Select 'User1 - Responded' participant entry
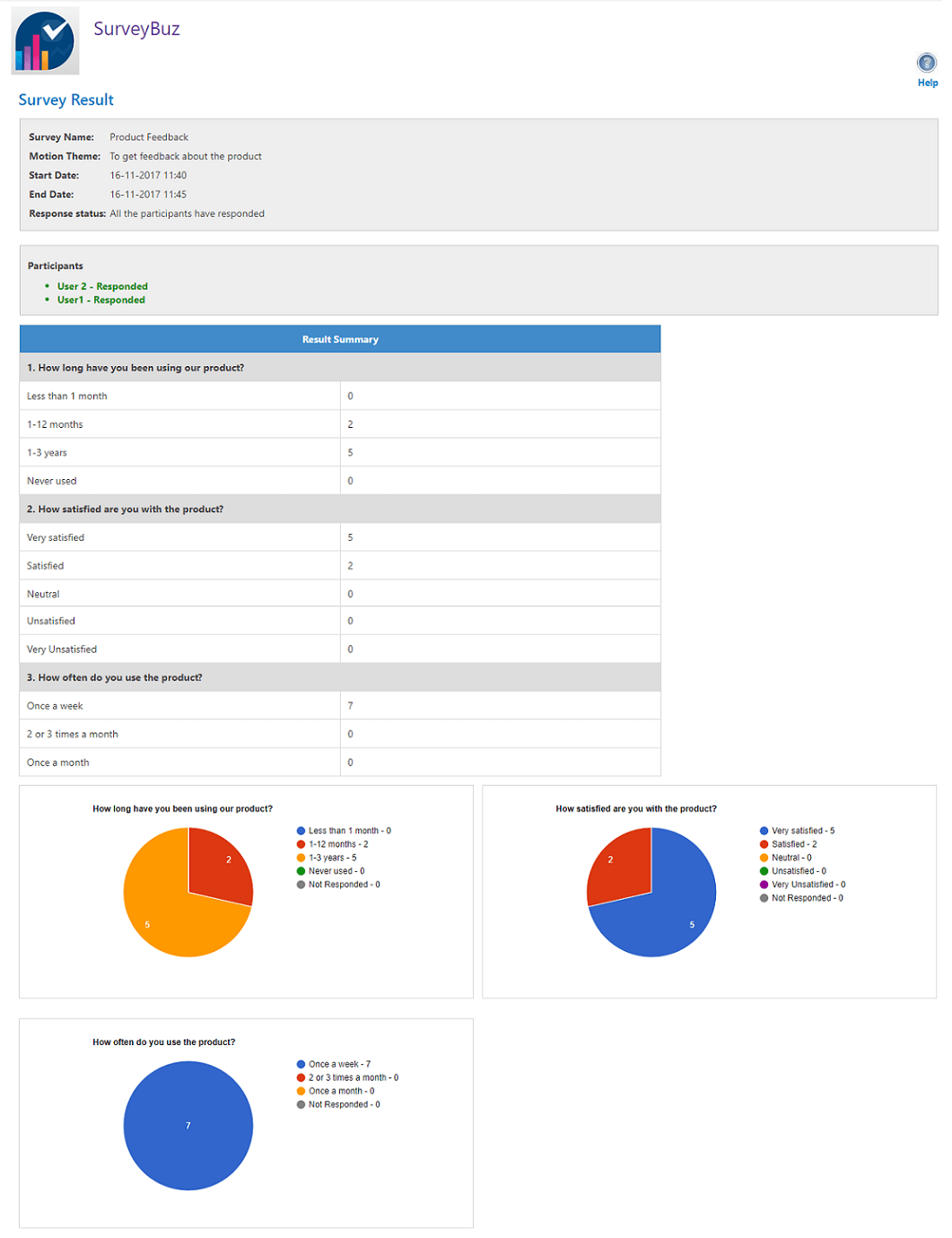Image resolution: width=952 pixels, height=1238 pixels. coord(100,300)
